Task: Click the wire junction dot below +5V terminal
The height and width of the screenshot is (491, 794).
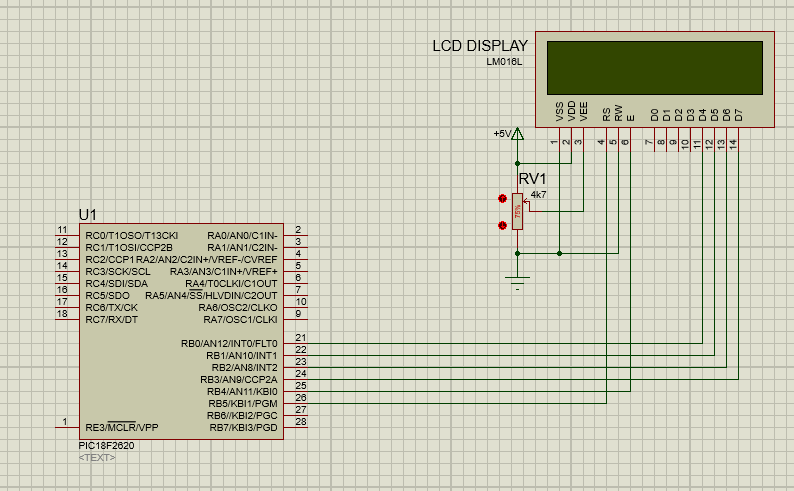Action: click(x=517, y=163)
